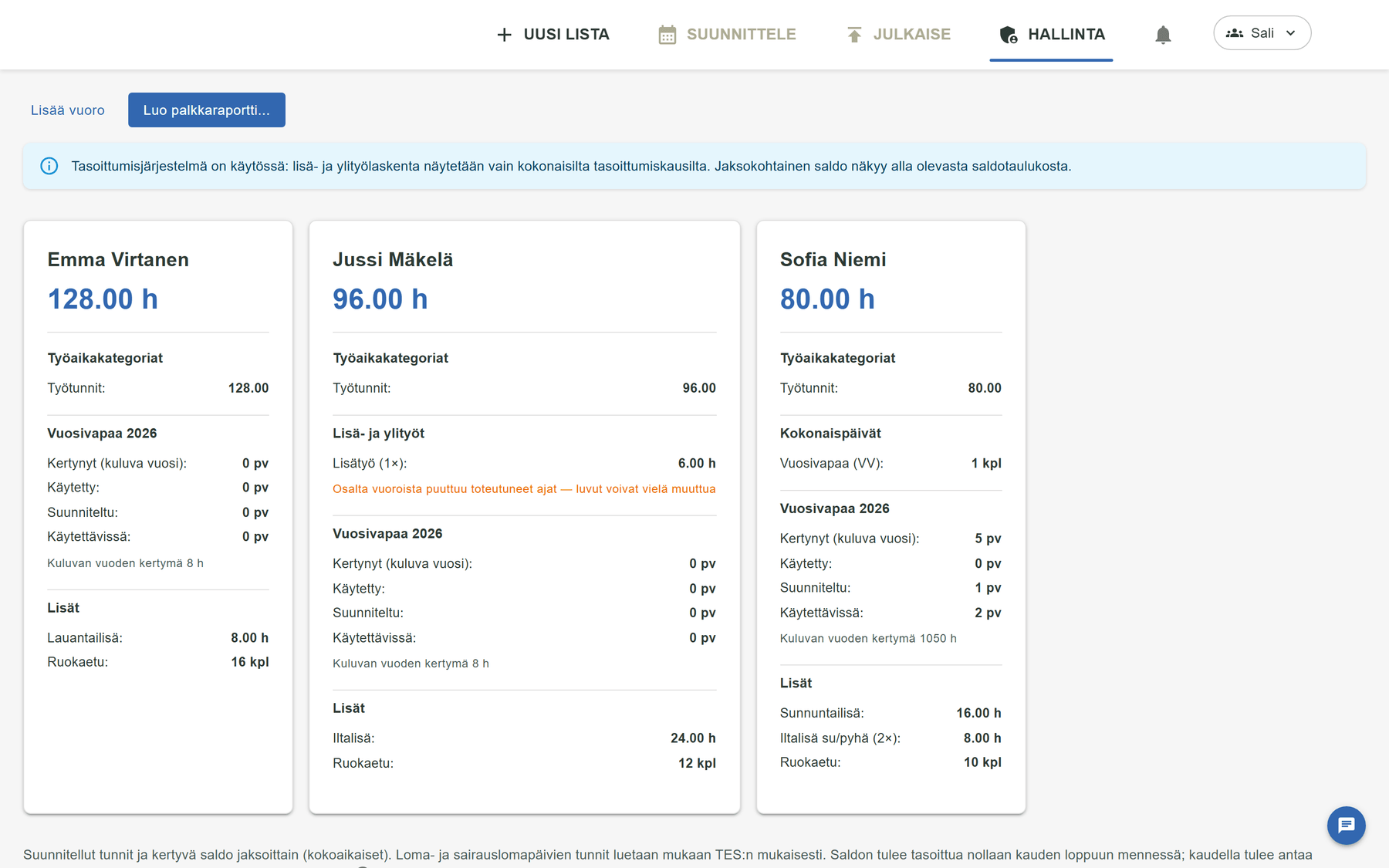This screenshot has height=868, width=1389.
Task: Click the Lisää vuoro link
Action: click(x=68, y=110)
